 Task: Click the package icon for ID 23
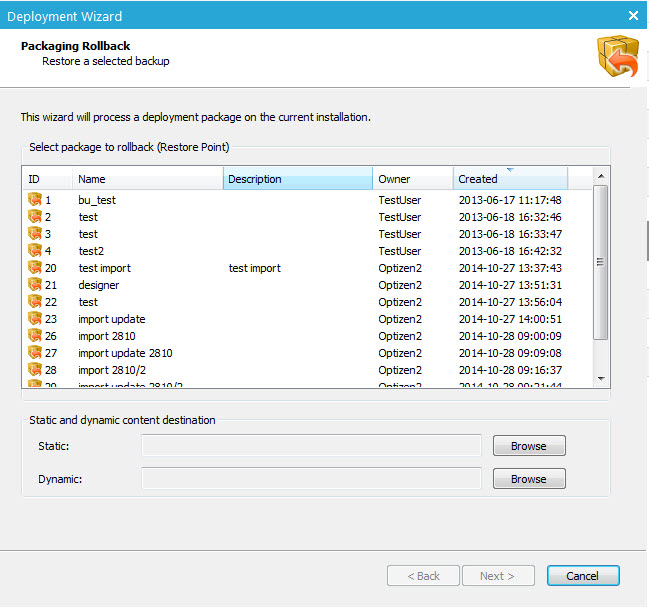[x=35, y=319]
